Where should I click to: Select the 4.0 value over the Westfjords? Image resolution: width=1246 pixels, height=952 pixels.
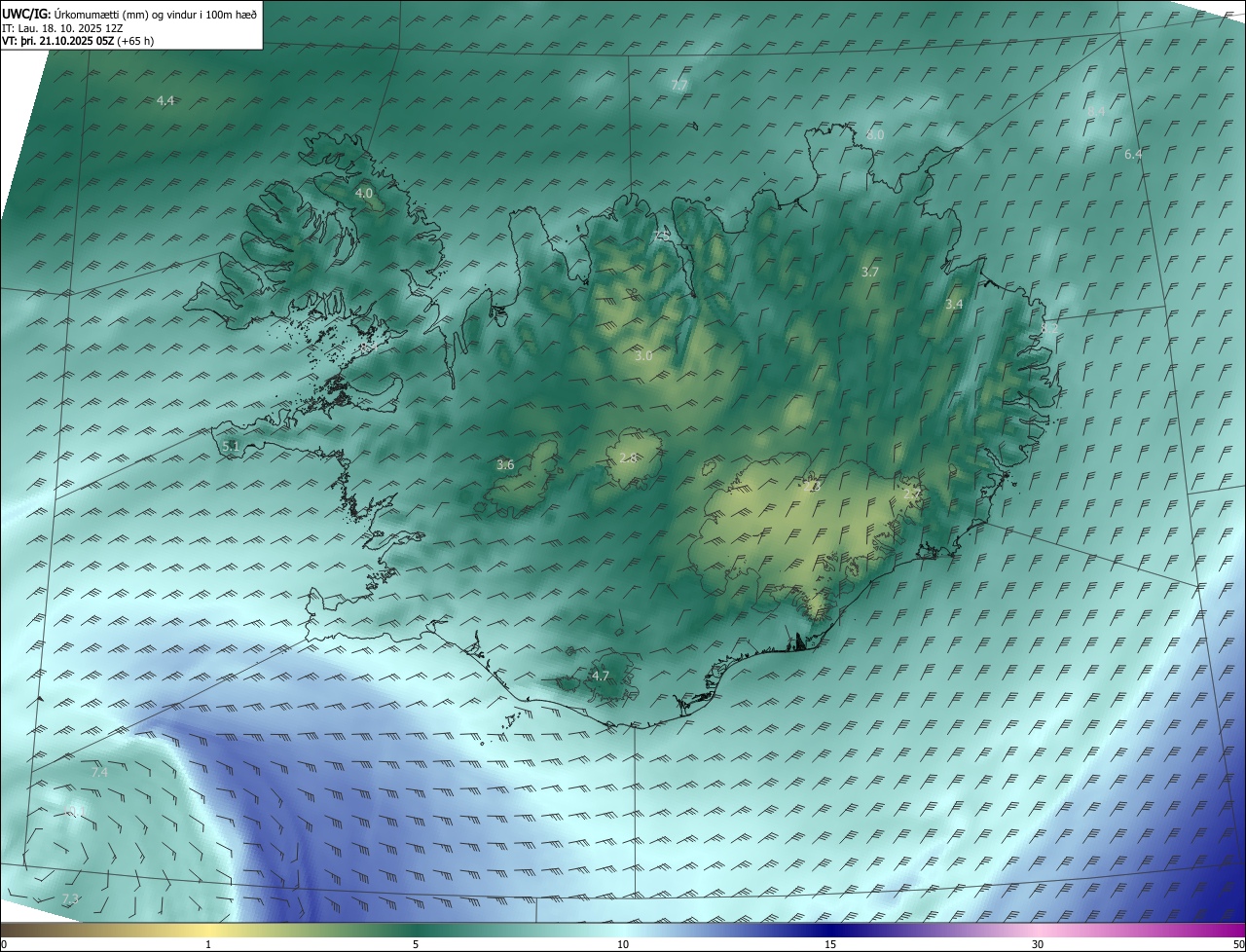(364, 194)
